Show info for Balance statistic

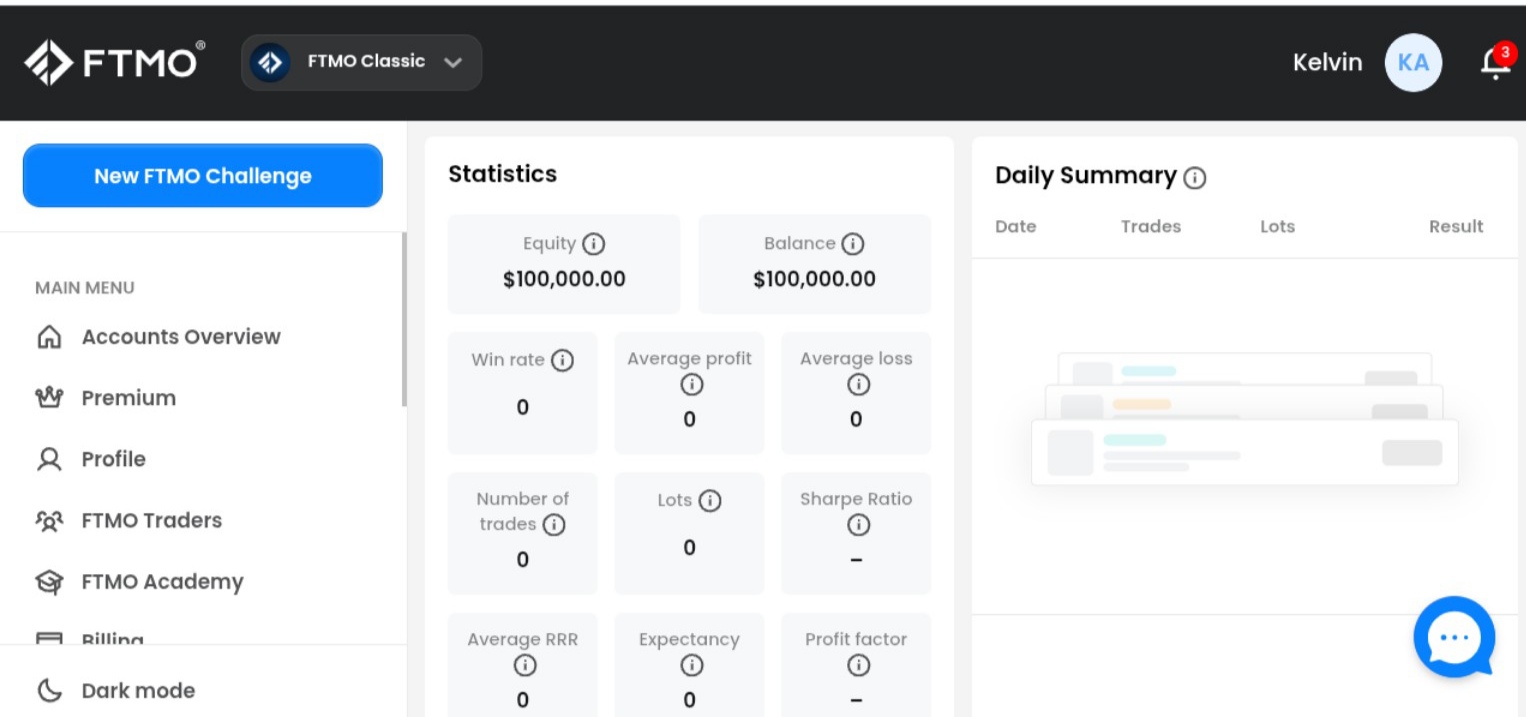click(852, 244)
